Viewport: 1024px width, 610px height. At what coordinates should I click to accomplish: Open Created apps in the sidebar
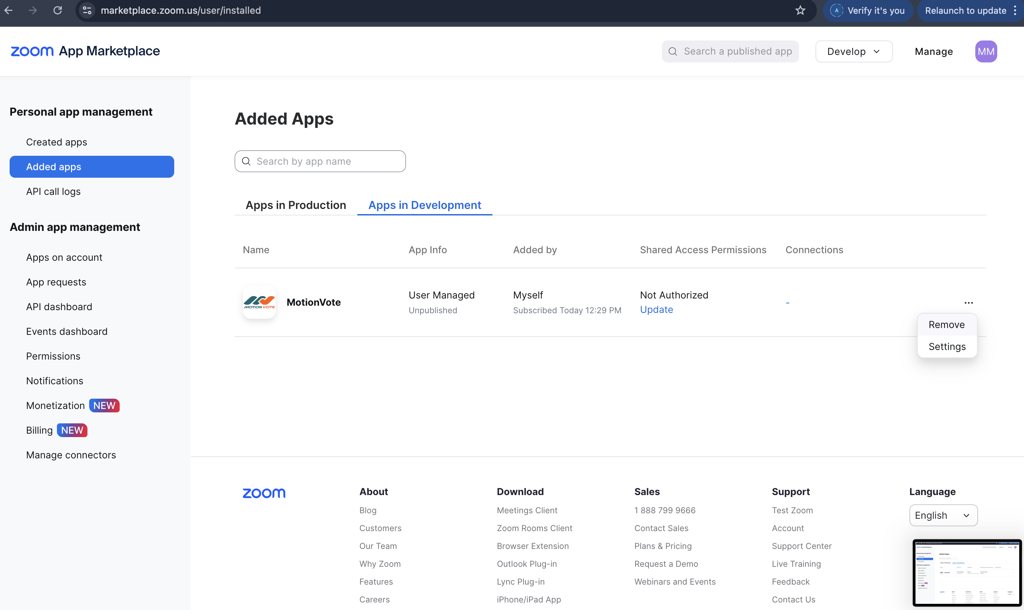[x=56, y=142]
